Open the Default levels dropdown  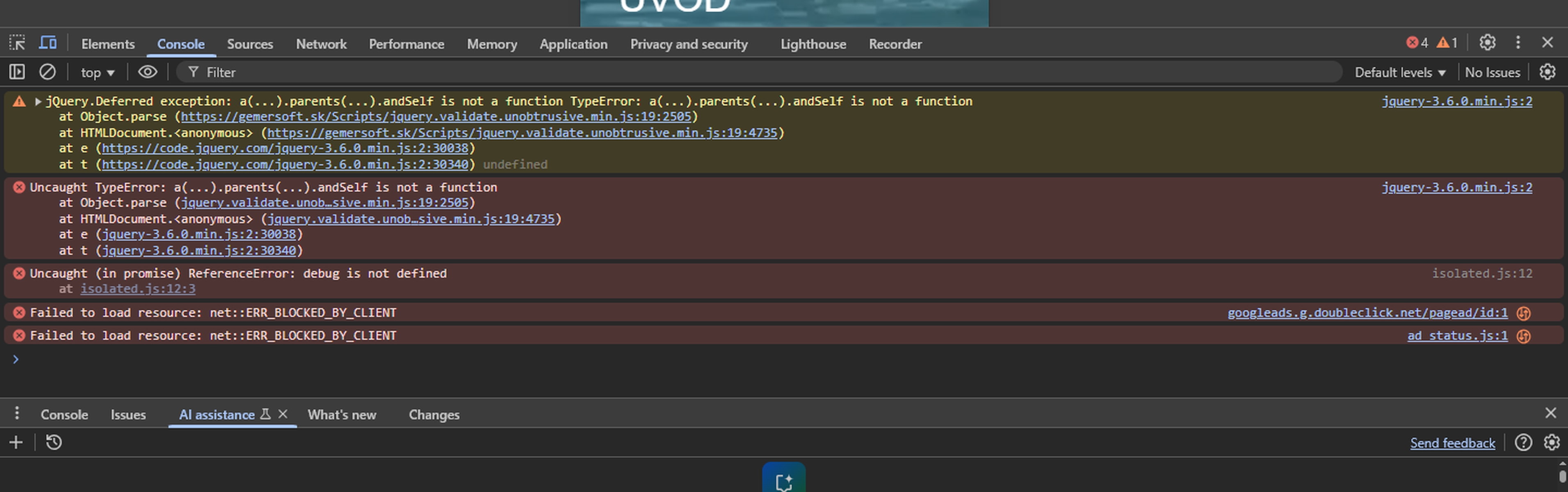tap(1399, 73)
